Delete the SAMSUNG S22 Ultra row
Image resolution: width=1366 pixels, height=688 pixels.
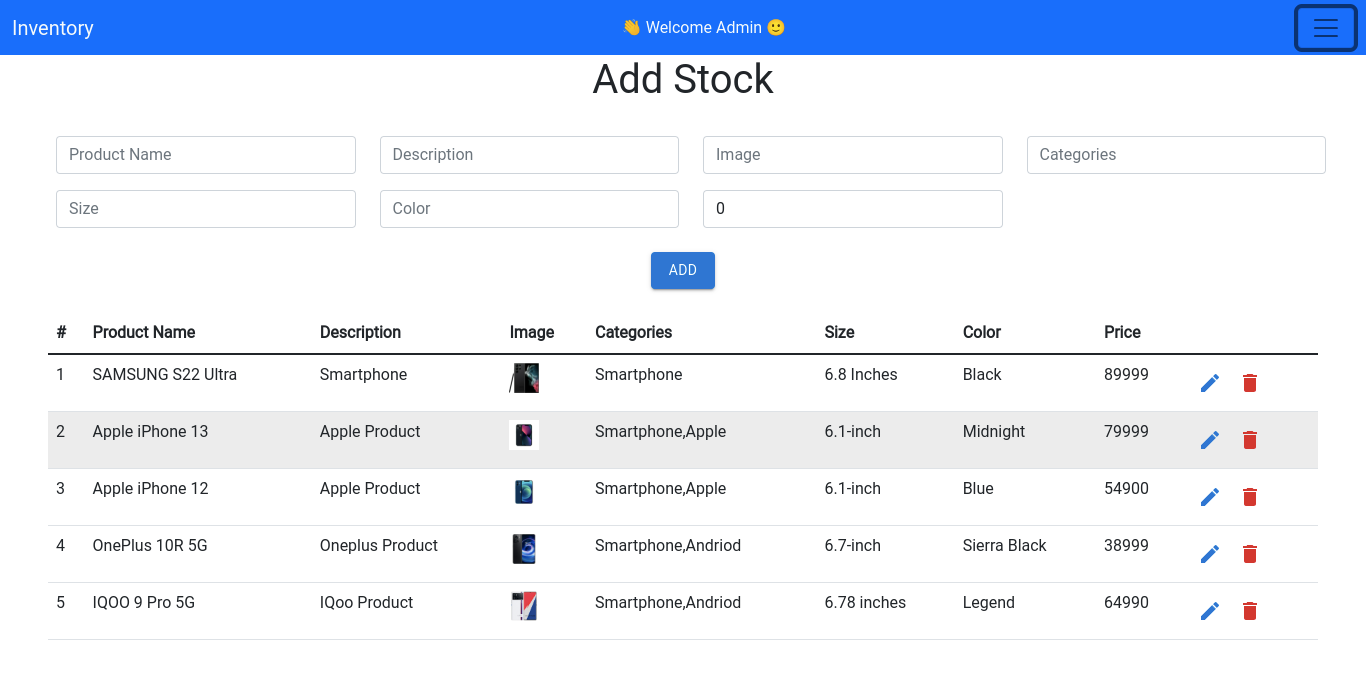tap(1249, 383)
